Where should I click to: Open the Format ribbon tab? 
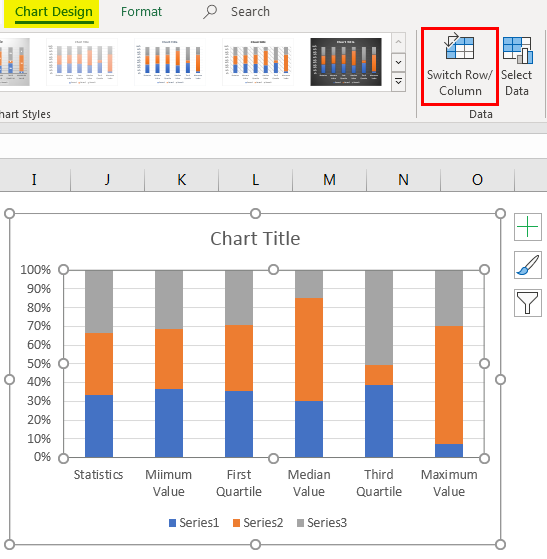tap(141, 12)
